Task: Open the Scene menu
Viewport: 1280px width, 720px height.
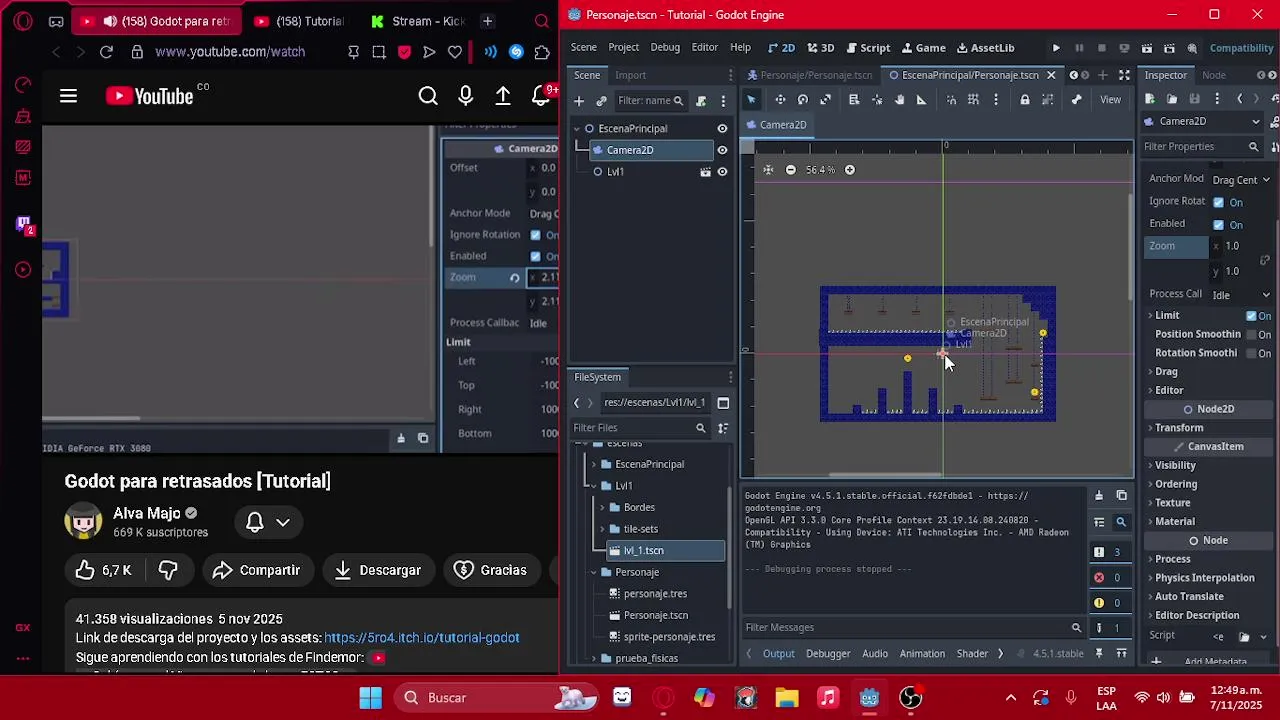Action: pos(583,48)
